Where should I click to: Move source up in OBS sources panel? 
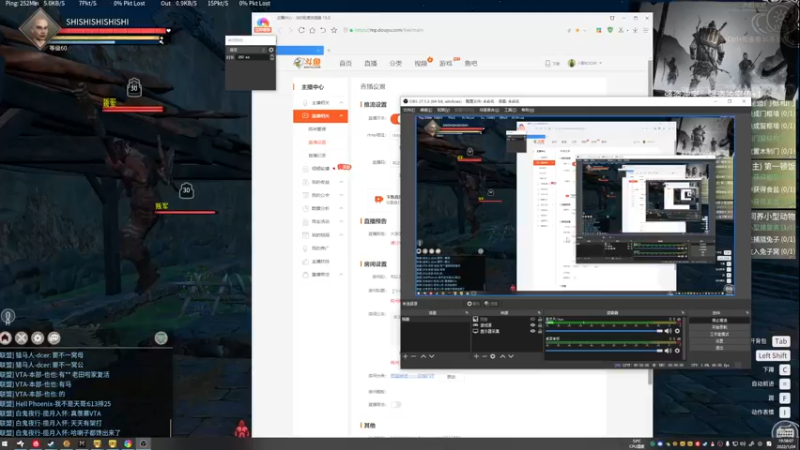pos(503,356)
